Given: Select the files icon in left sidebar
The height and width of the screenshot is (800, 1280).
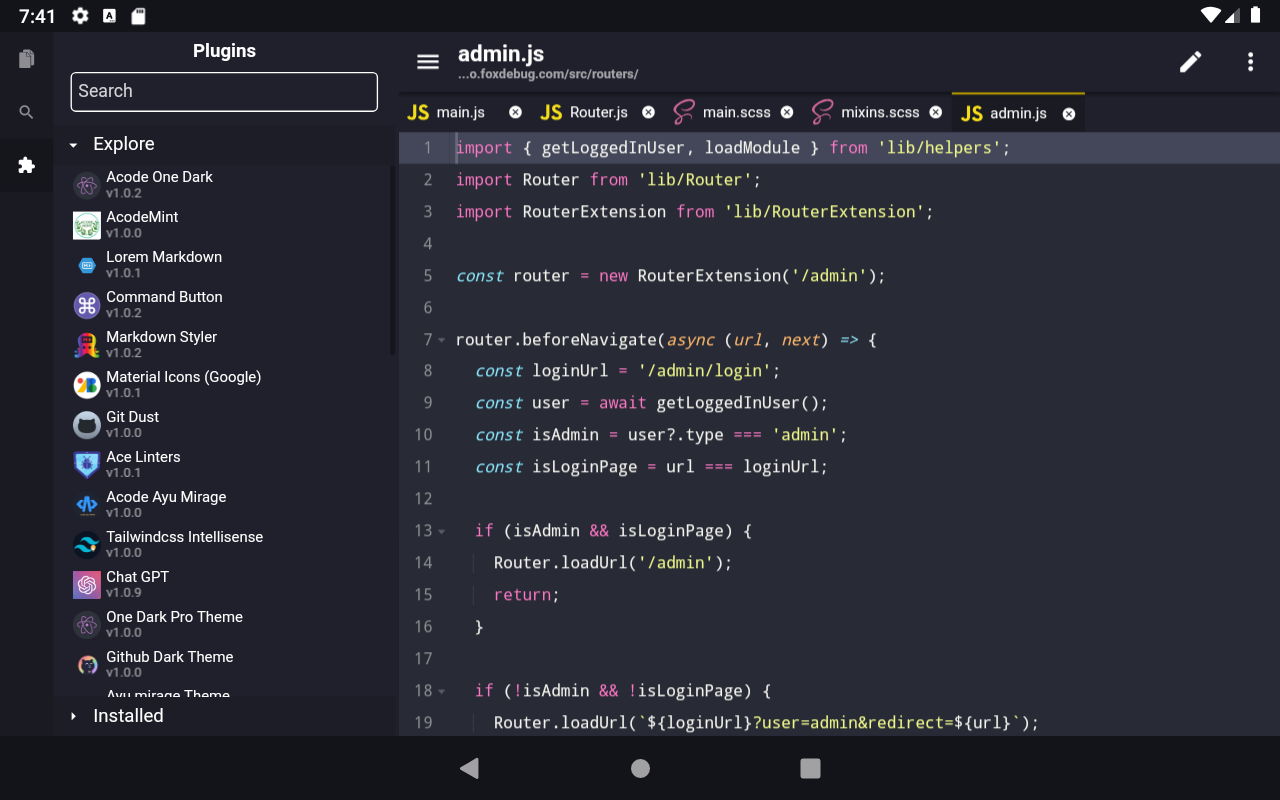Looking at the screenshot, I should tap(26, 58).
